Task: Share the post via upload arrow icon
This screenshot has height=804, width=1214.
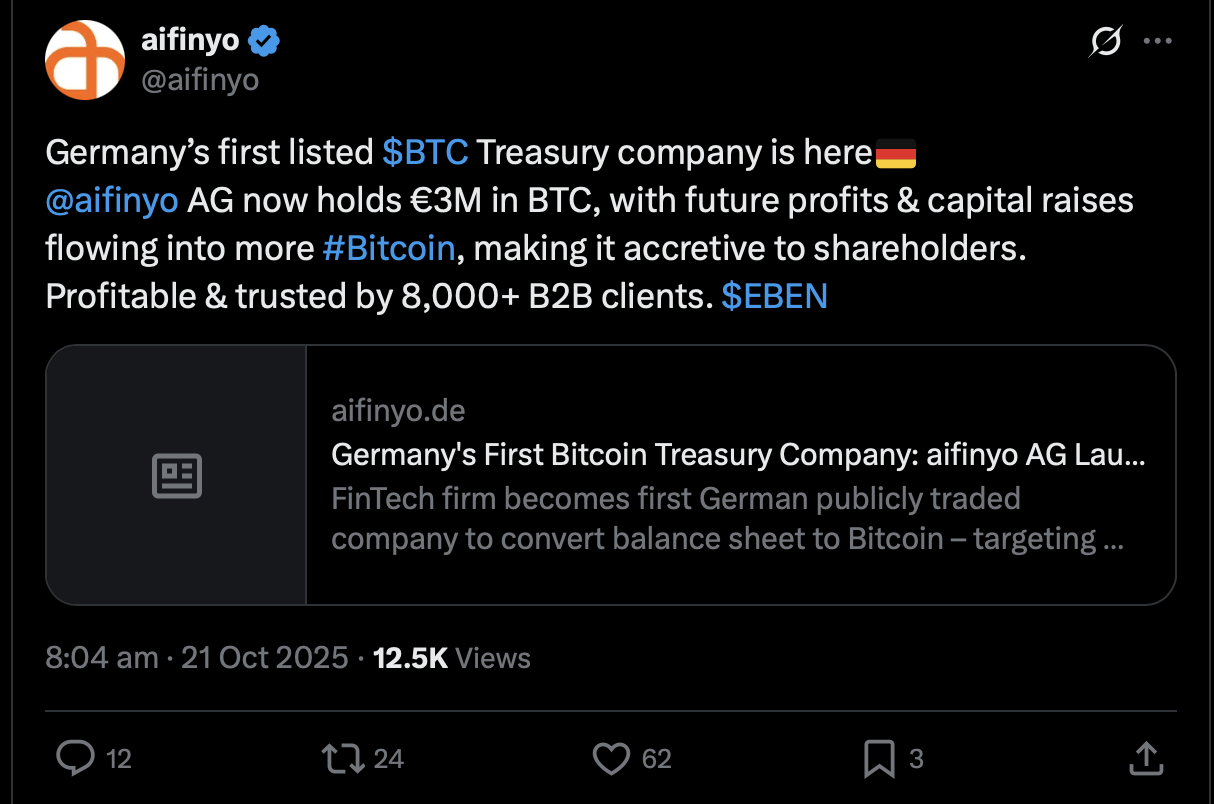Action: pos(1144,759)
